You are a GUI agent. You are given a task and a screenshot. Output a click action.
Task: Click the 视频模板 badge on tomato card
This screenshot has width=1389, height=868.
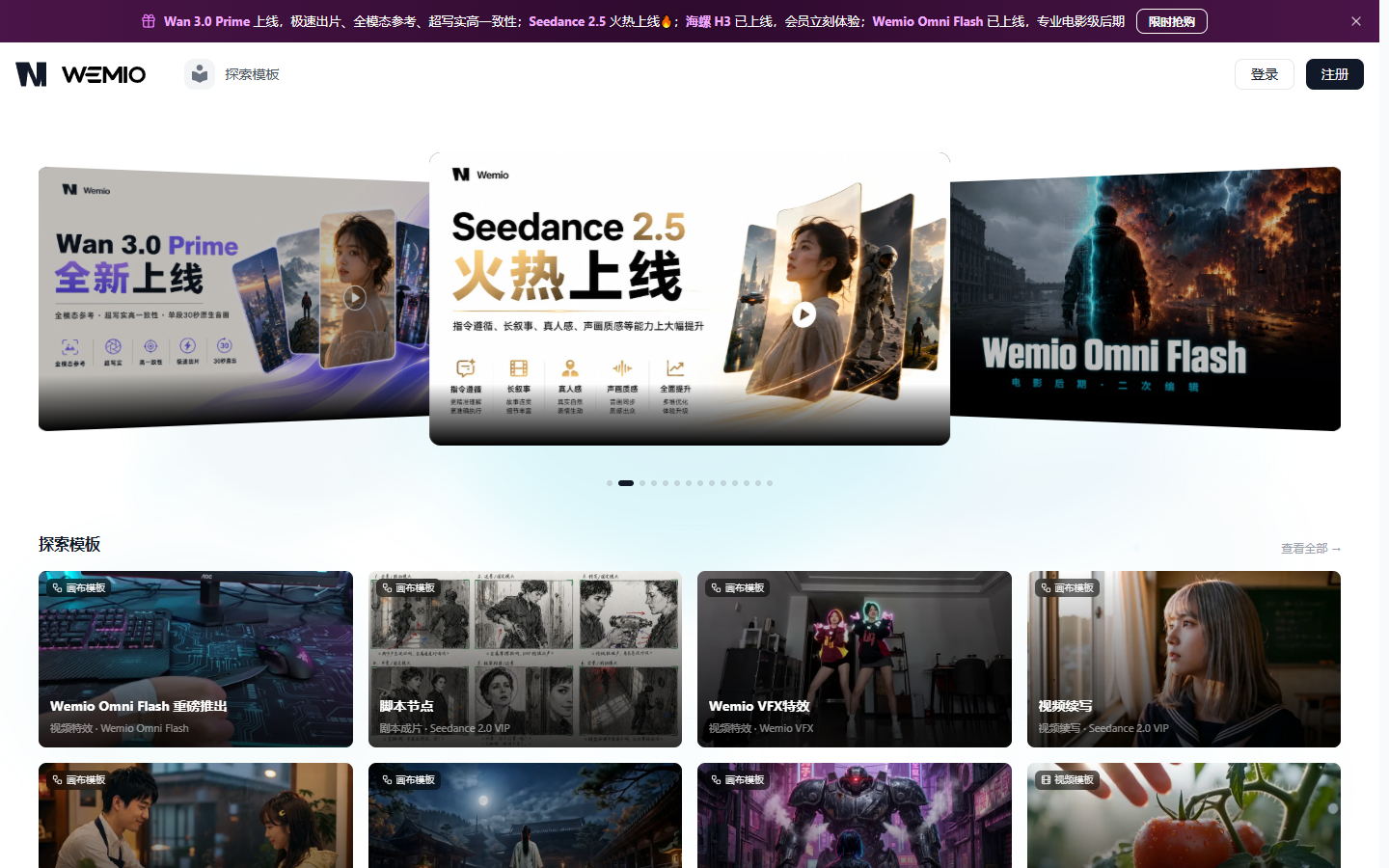click(x=1067, y=779)
